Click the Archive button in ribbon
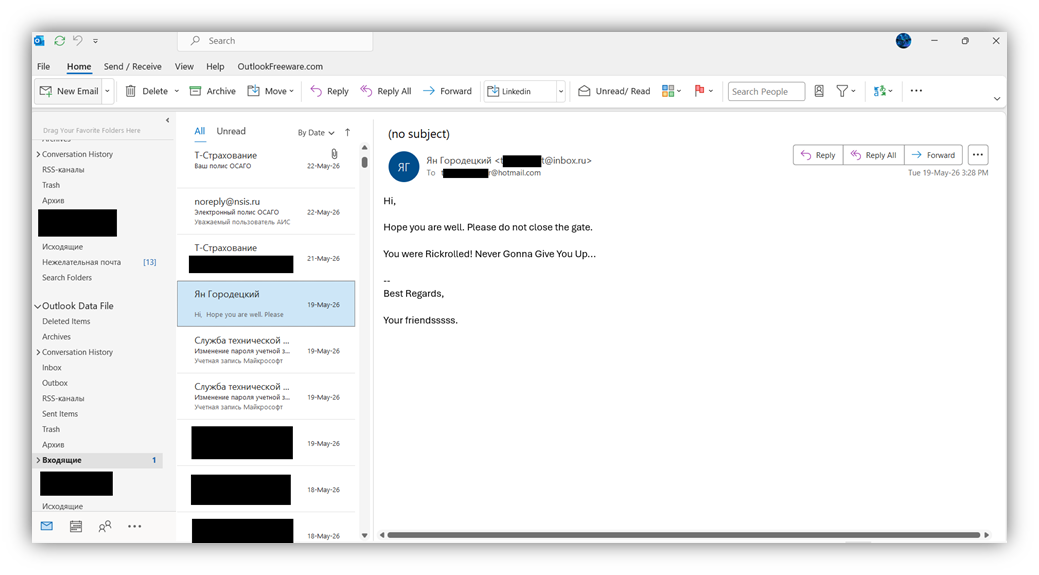The width and height of the screenshot is (1039, 575). (213, 91)
